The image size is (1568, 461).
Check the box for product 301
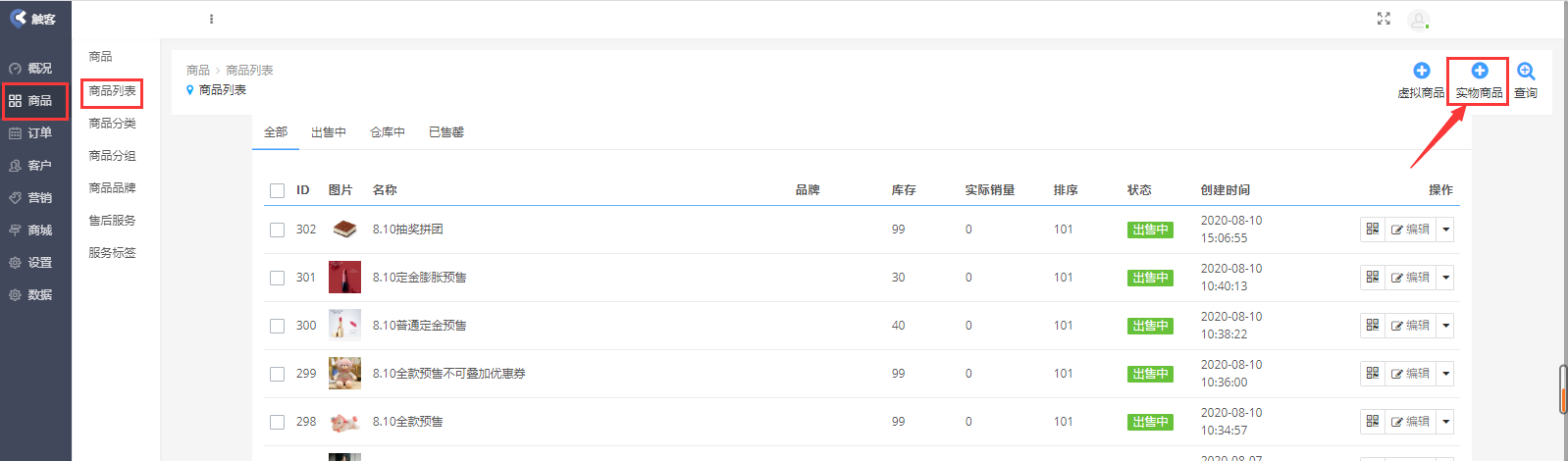277,278
